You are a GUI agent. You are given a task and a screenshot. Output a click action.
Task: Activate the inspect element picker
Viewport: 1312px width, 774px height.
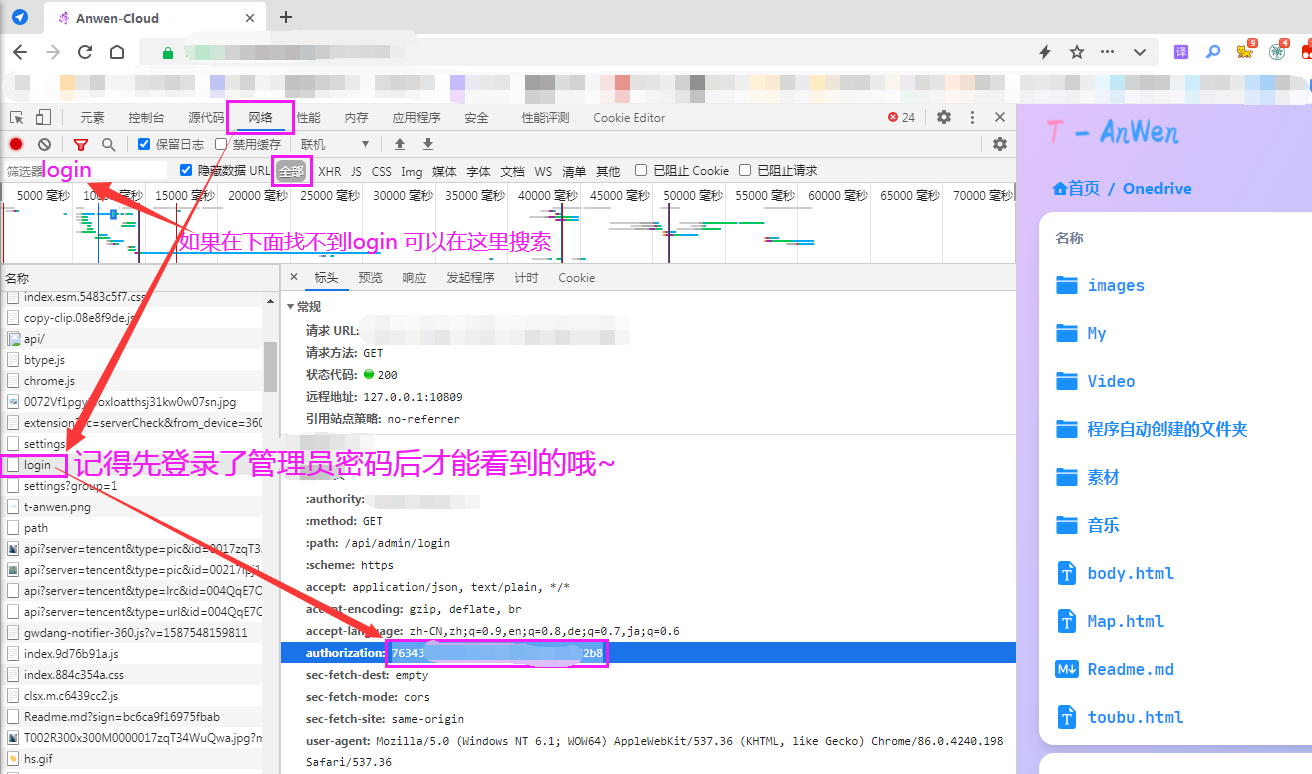coord(17,117)
